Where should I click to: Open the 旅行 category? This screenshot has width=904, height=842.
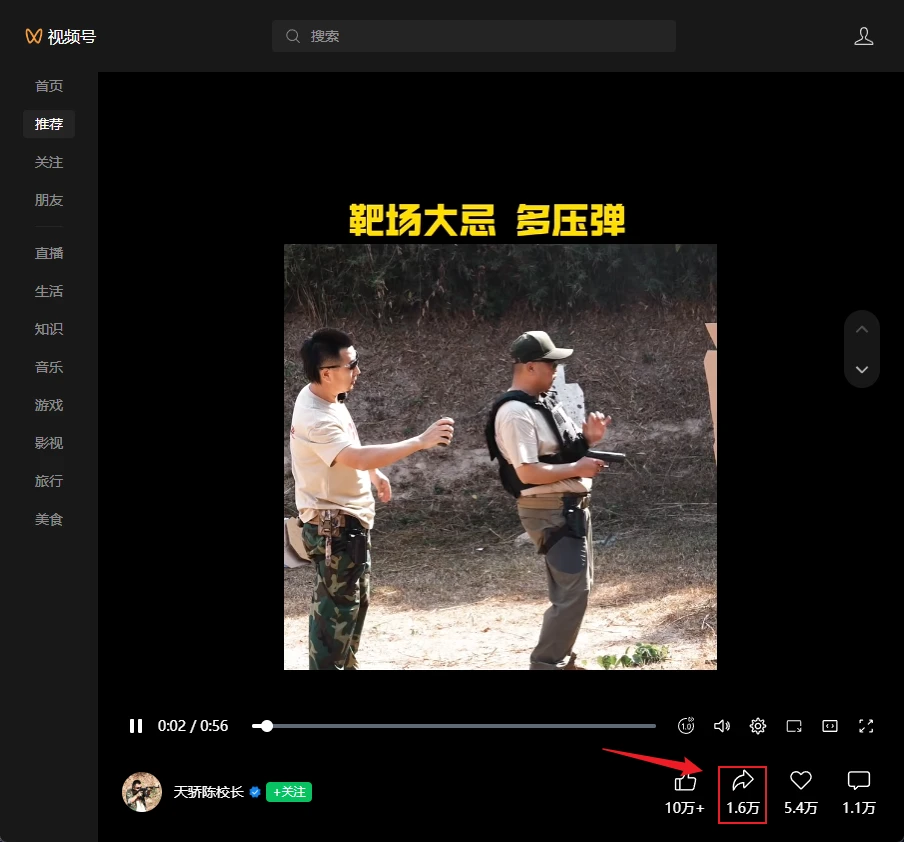(49, 481)
